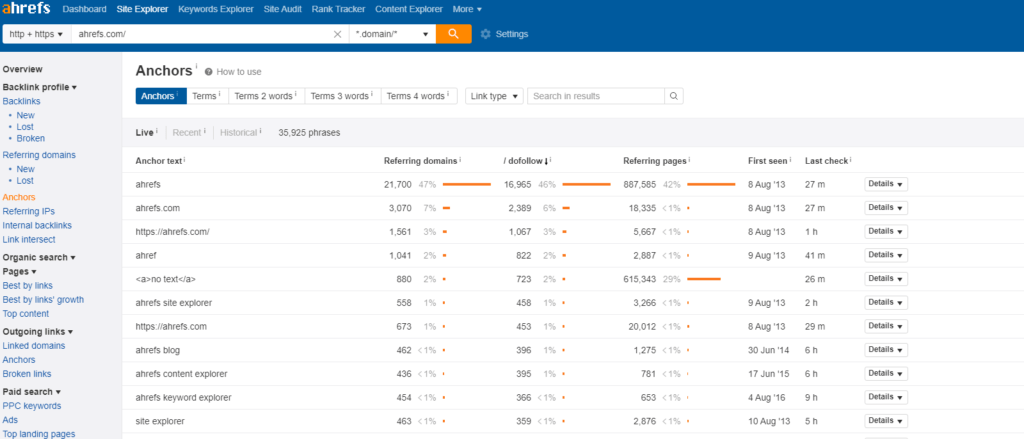The image size is (1024, 439).
Task: Open the Link type dropdown
Action: pos(494,96)
